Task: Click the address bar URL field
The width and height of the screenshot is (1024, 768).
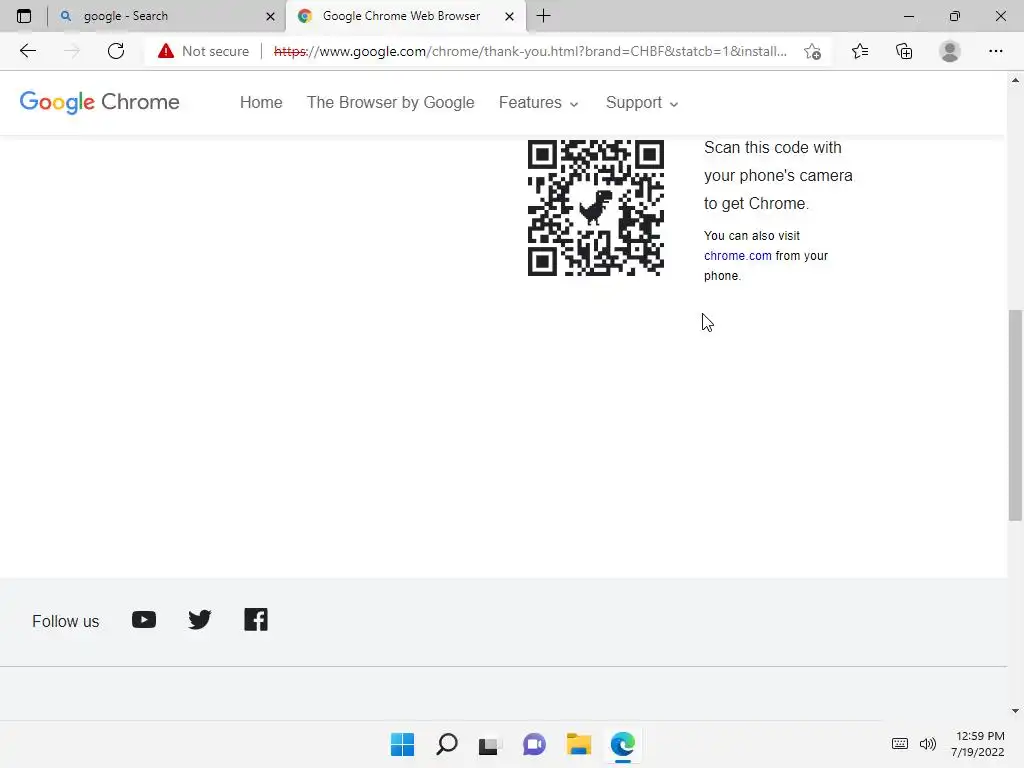Action: [x=530, y=51]
